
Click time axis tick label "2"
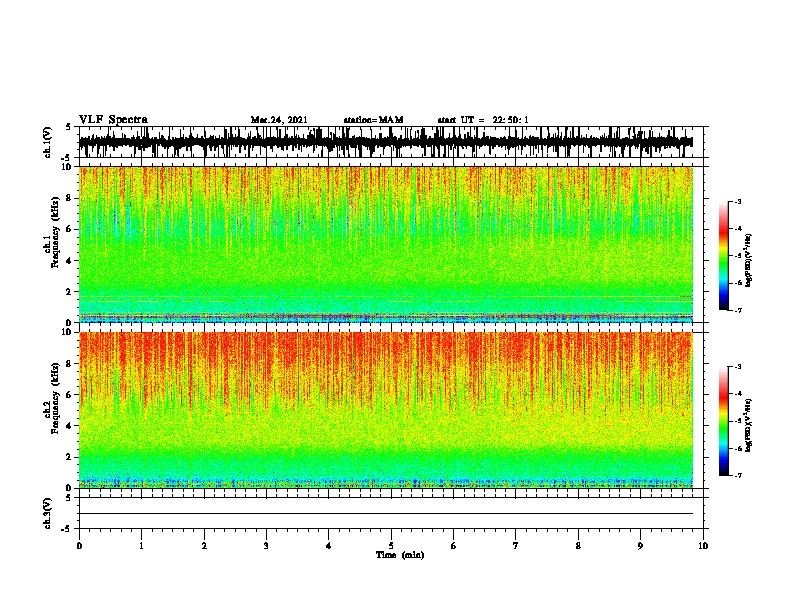point(204,546)
